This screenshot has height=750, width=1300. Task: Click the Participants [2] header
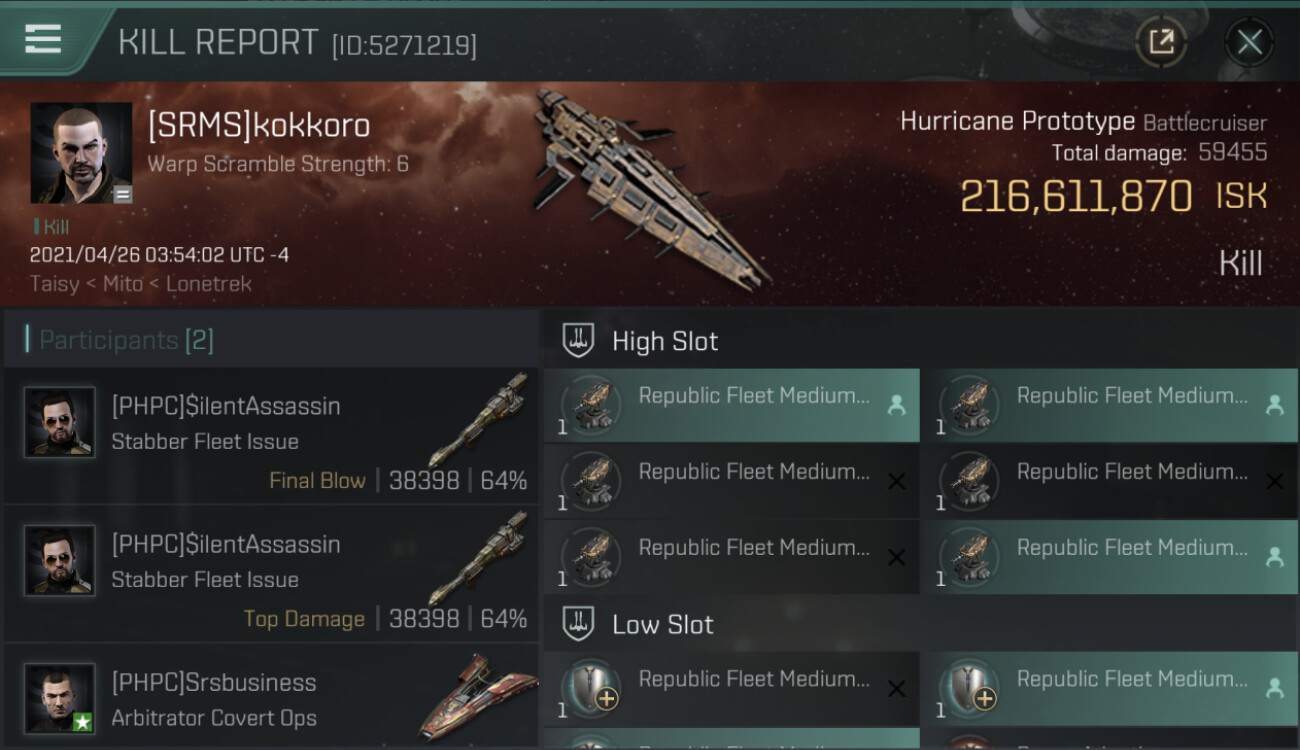[x=126, y=340]
